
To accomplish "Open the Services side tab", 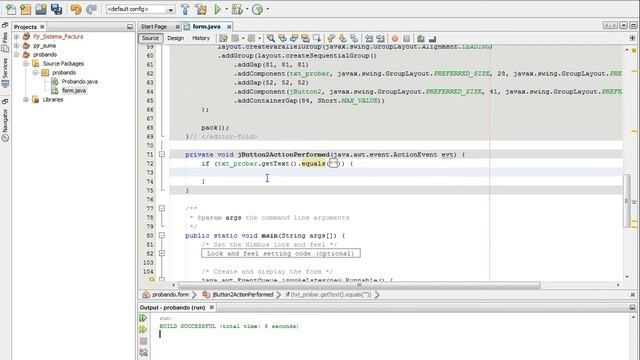I will point(5,72).
